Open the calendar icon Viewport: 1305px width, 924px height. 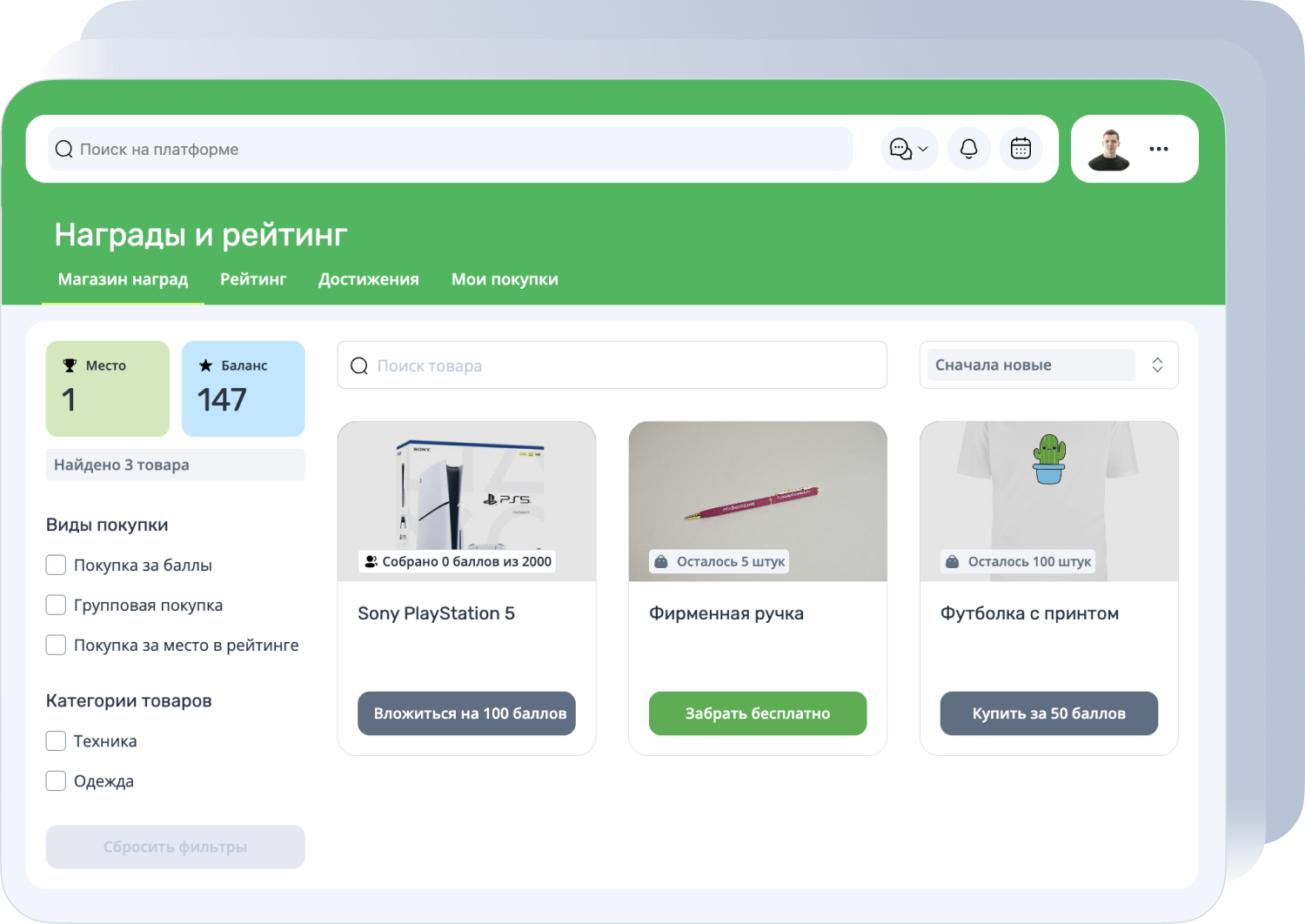[1021, 149]
